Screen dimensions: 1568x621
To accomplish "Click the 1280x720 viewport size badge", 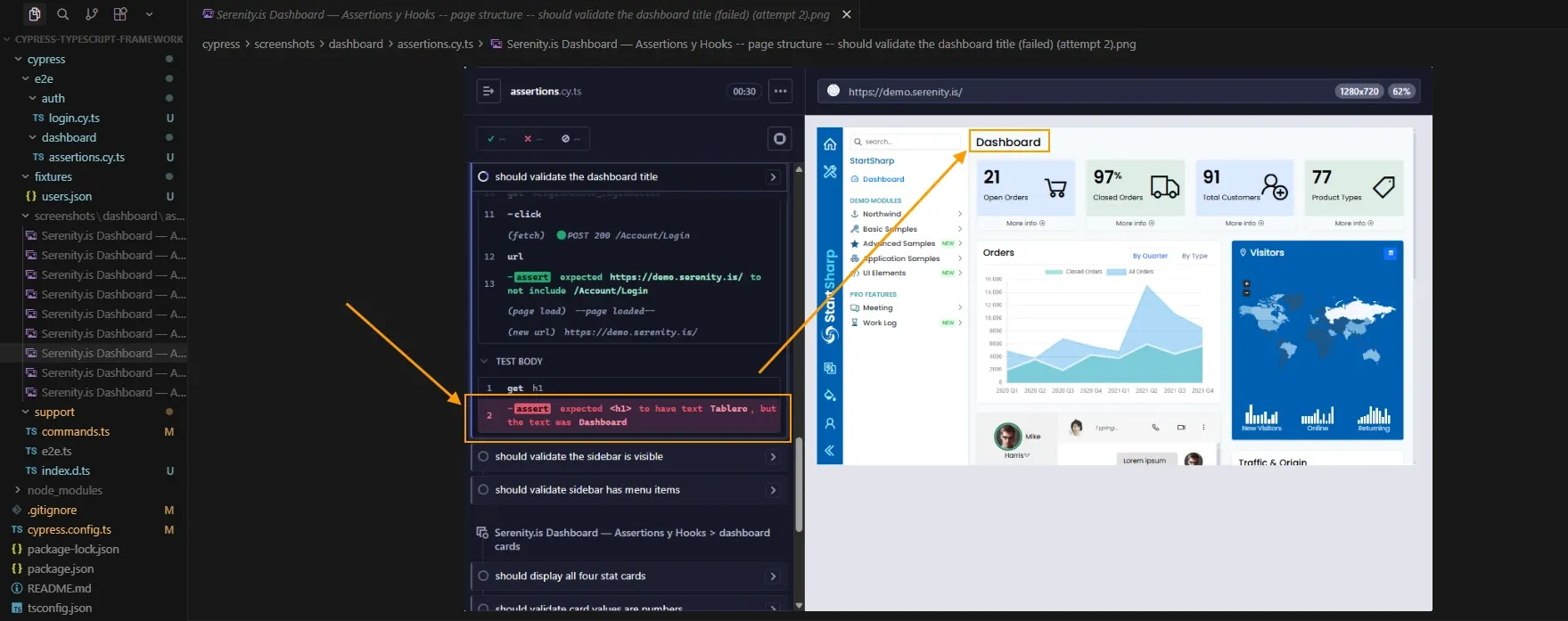I will 1359,91.
